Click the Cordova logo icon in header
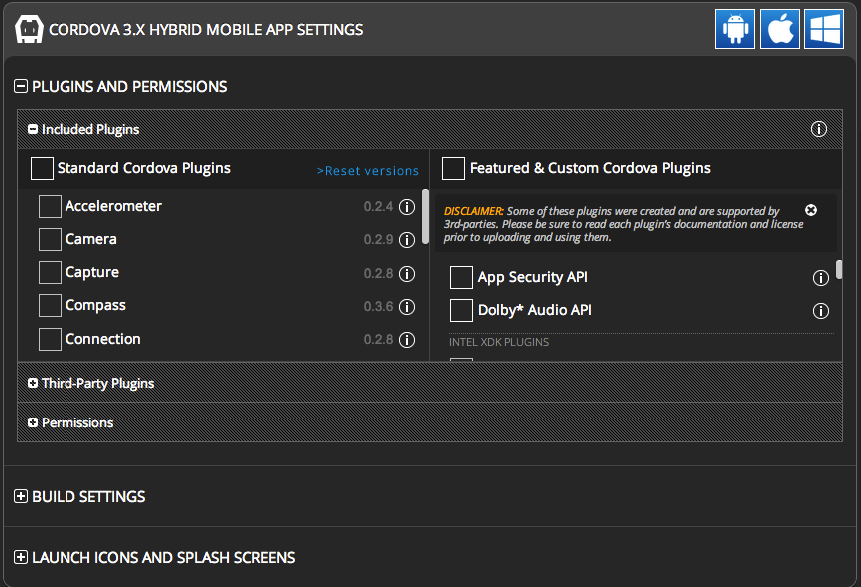Image resolution: width=861 pixels, height=587 pixels. pos(29,29)
